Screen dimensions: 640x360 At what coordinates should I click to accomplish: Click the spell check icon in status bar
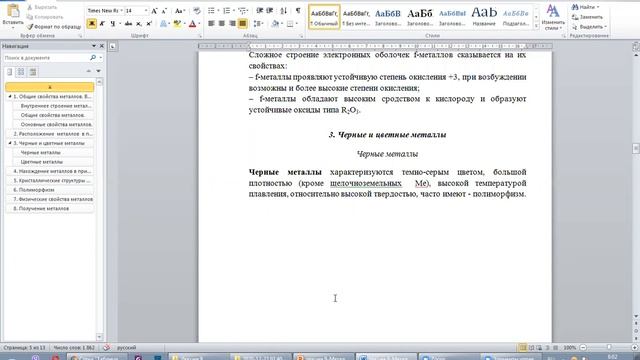[x=106, y=348]
